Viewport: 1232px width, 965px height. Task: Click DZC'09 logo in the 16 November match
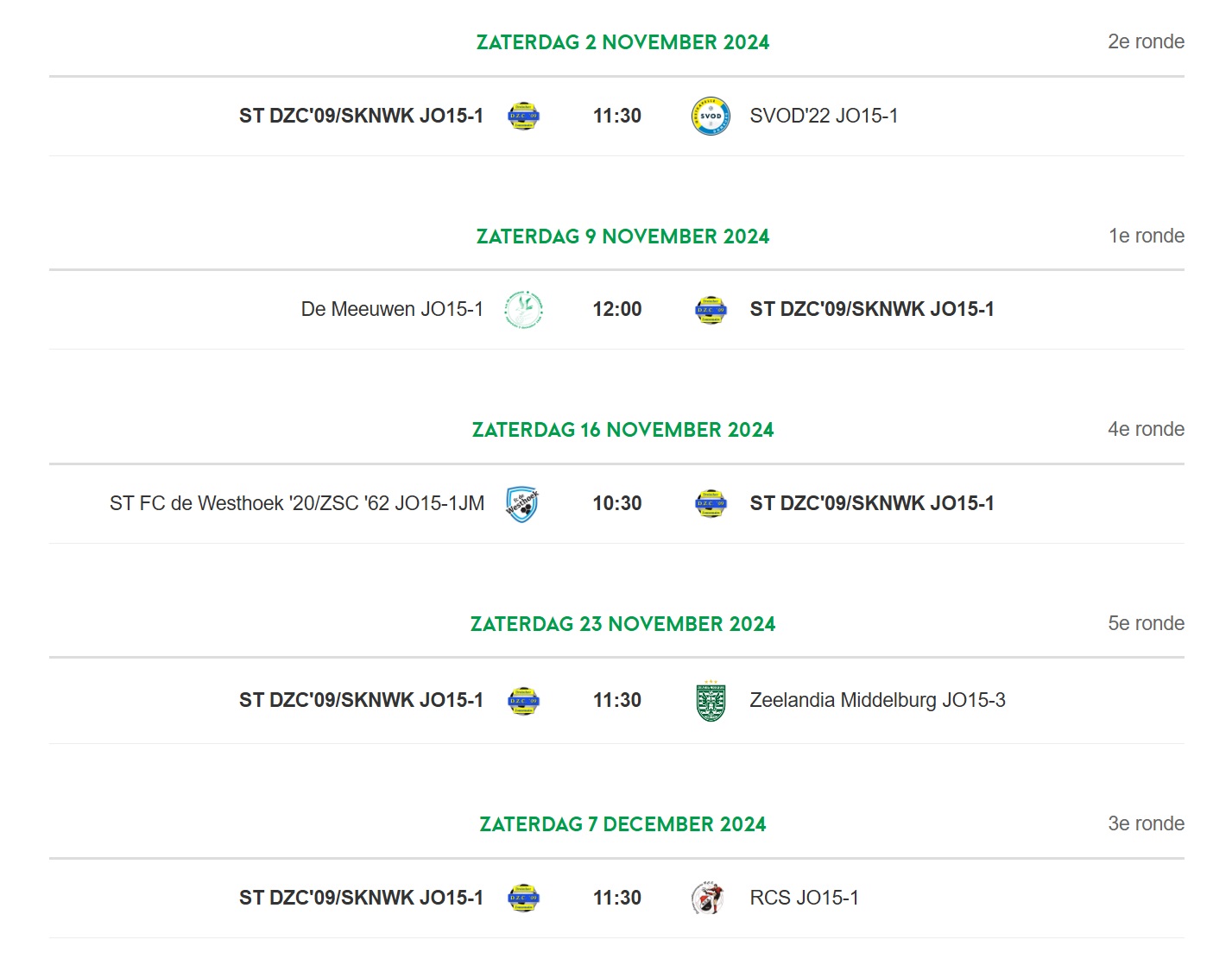point(711,504)
